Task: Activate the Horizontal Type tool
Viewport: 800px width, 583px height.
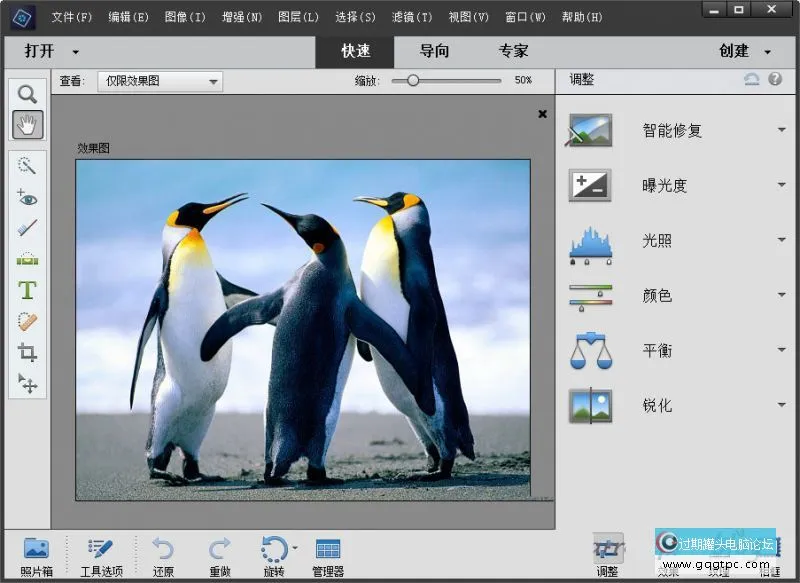Action: [x=27, y=291]
